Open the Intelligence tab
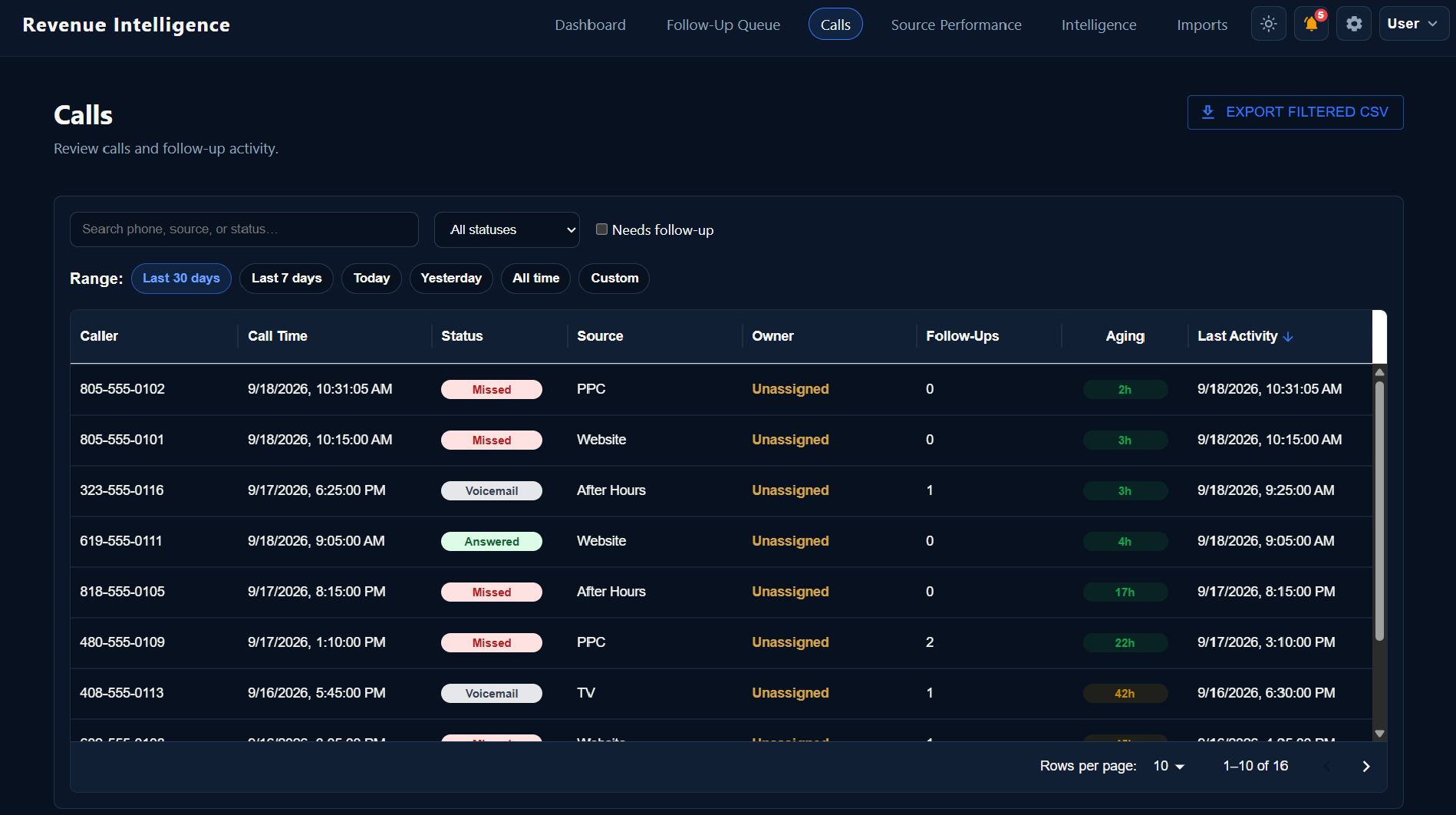This screenshot has width=1456, height=815. pyautogui.click(x=1099, y=25)
